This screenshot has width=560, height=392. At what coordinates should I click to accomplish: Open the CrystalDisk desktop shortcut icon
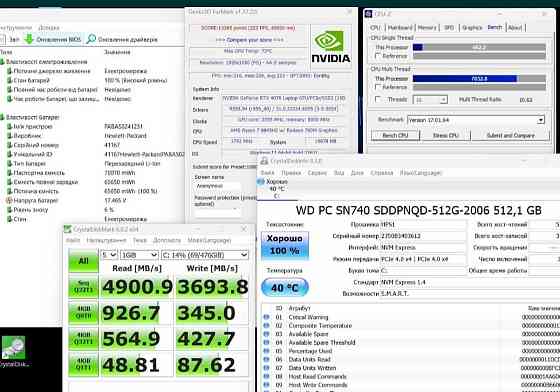pos(14,347)
